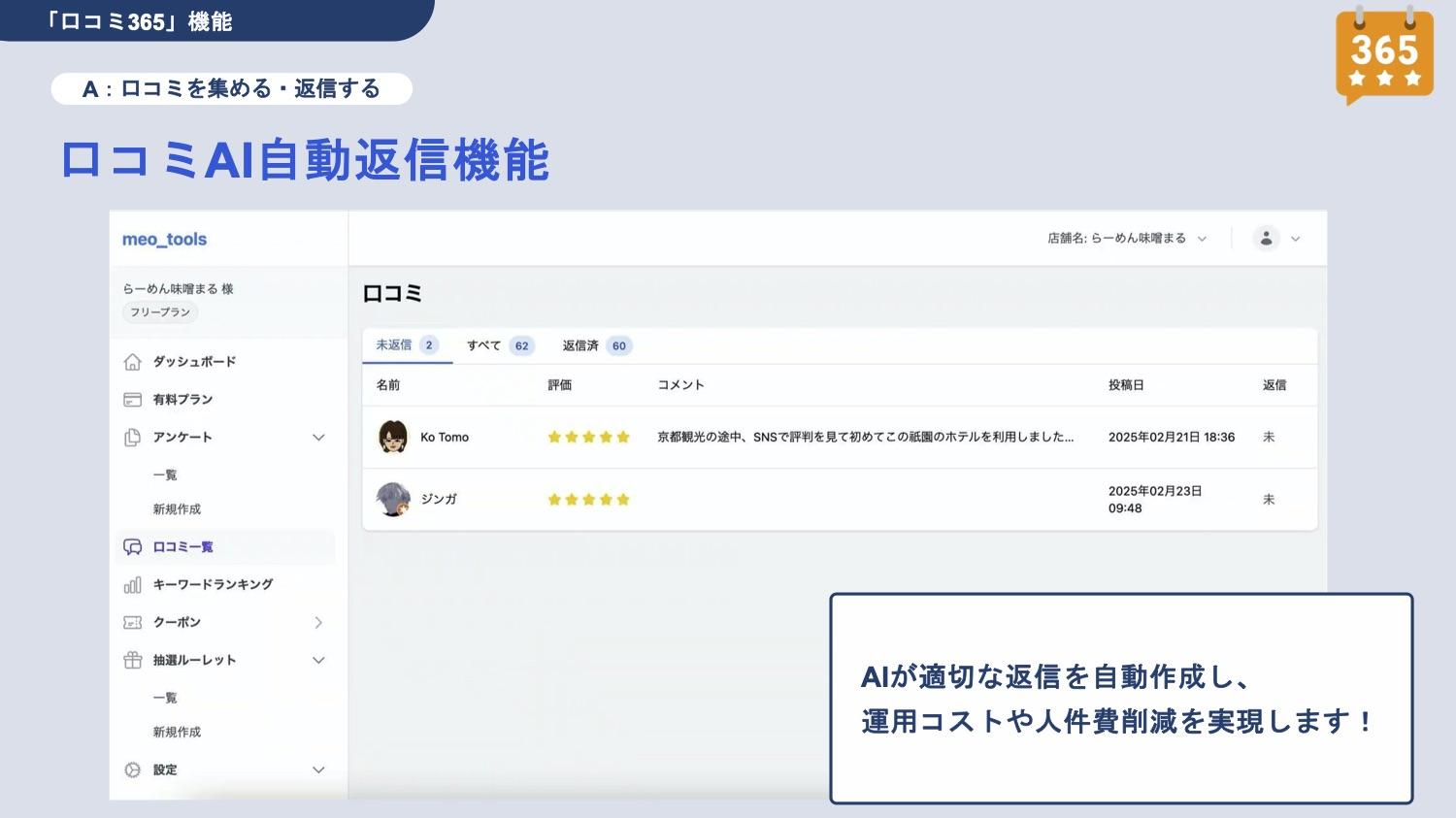
Task: Click the survey document icon
Action: (133, 438)
